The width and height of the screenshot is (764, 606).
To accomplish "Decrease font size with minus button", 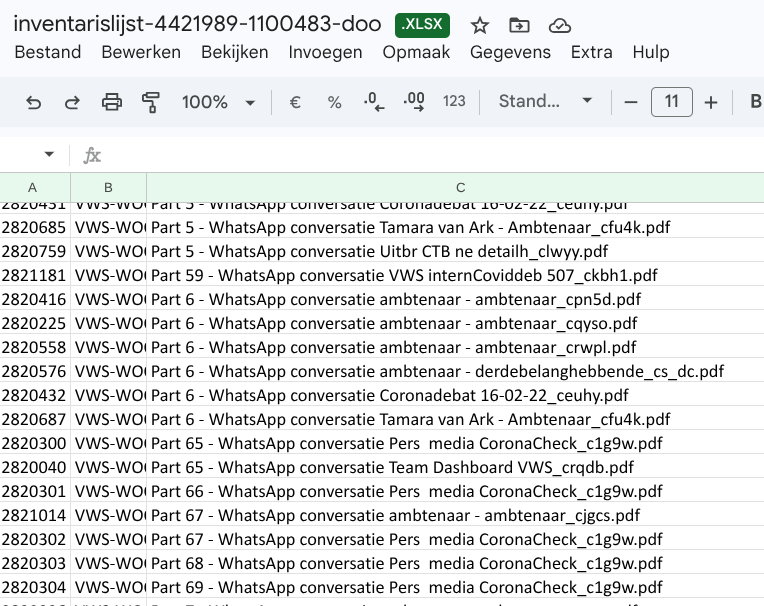I will tap(630, 102).
